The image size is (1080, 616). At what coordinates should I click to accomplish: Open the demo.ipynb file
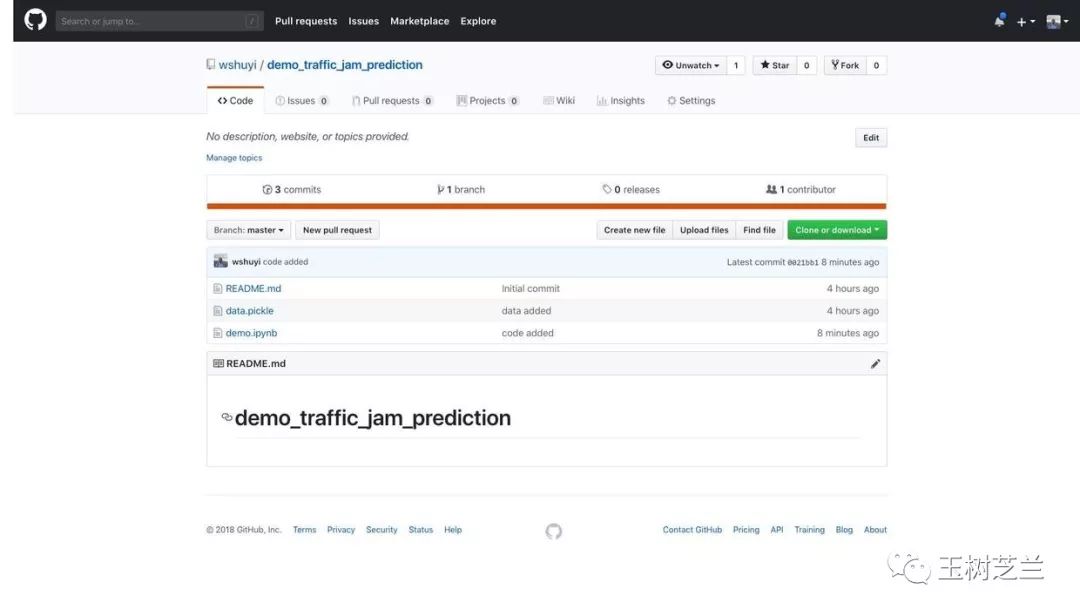tap(251, 333)
